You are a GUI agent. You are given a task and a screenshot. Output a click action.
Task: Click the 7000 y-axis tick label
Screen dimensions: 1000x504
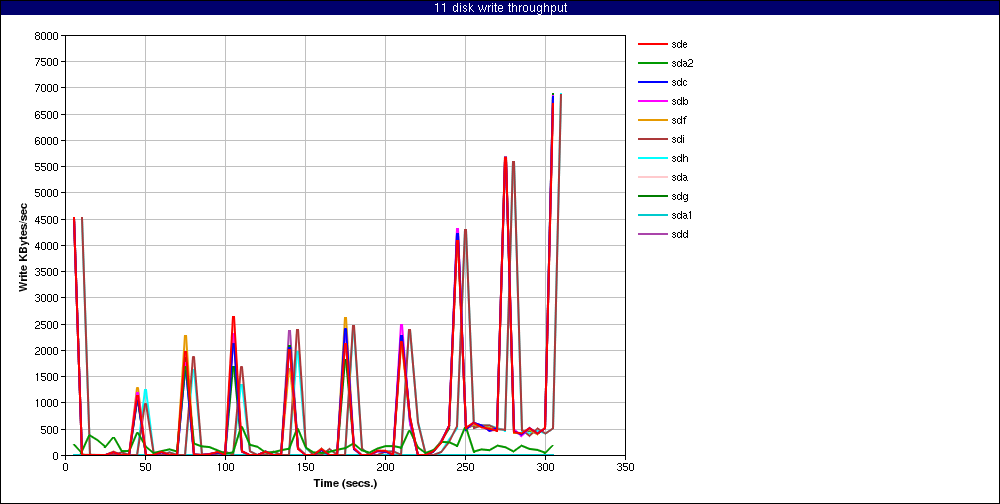coord(48,88)
